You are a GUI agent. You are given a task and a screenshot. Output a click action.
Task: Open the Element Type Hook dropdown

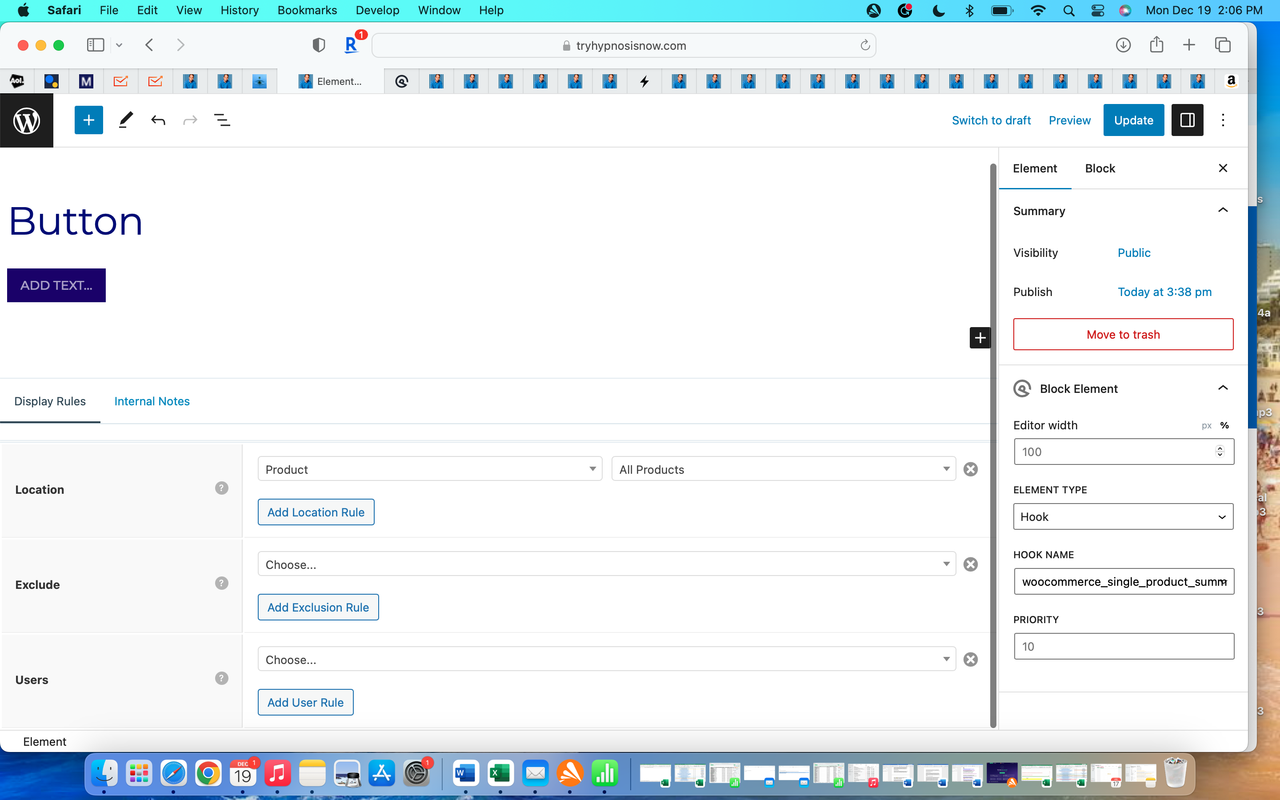pos(1123,516)
